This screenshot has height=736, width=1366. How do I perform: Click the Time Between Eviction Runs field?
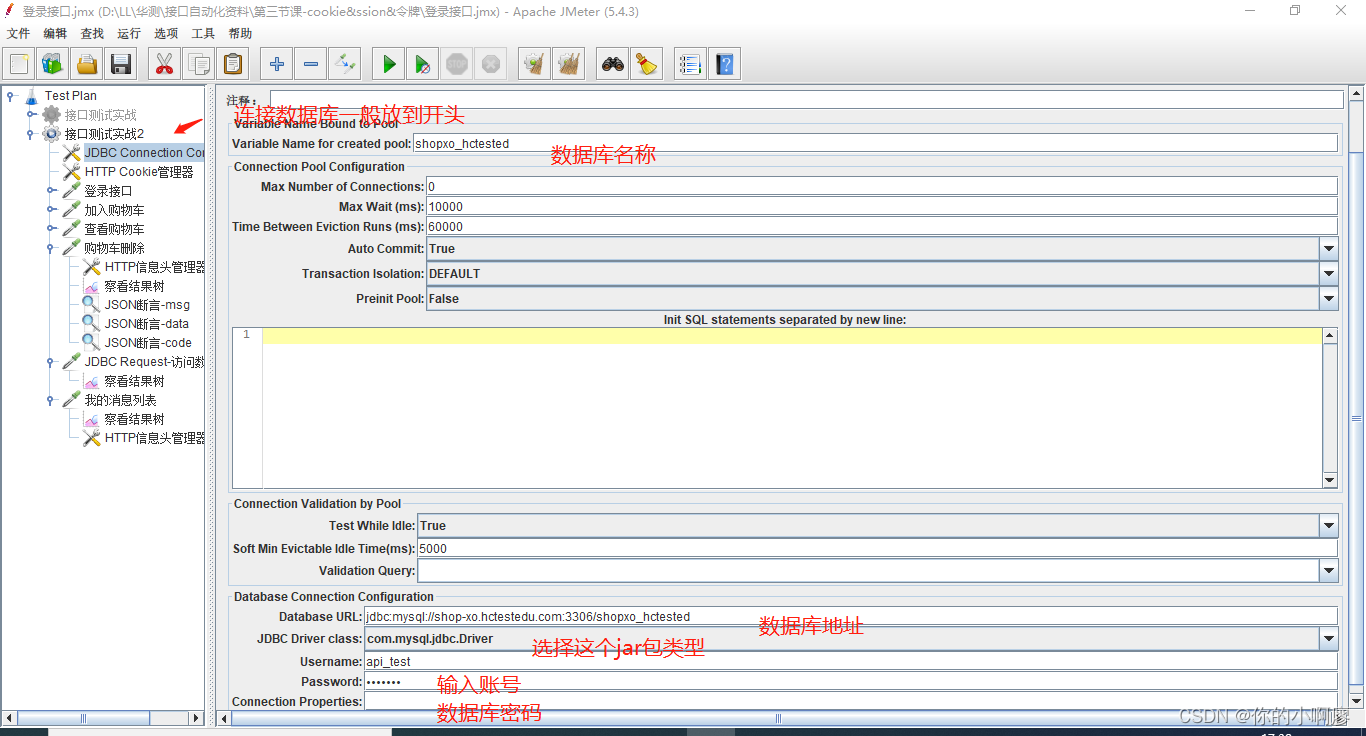tap(882, 226)
